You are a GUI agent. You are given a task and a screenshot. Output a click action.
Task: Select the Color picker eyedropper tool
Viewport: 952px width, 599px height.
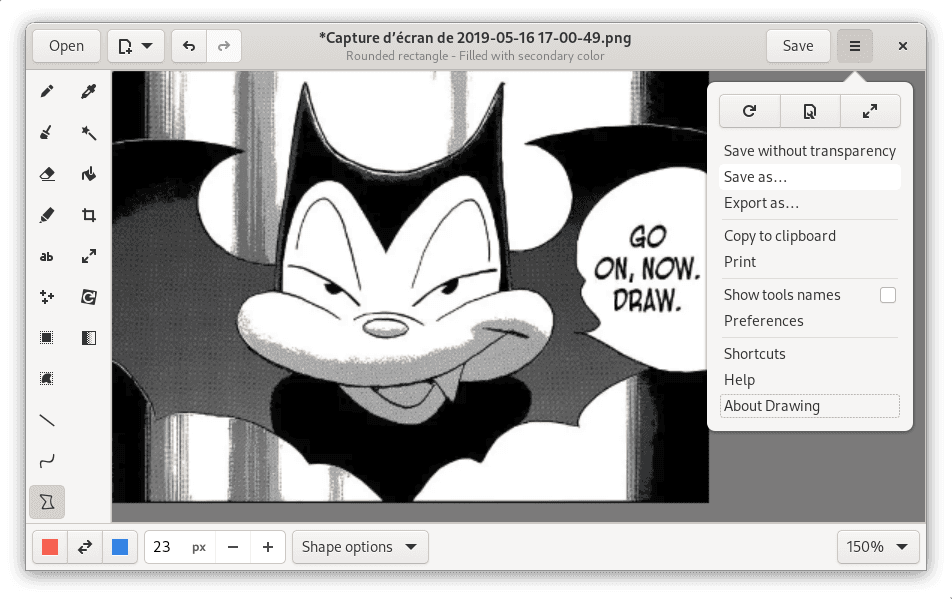89,92
